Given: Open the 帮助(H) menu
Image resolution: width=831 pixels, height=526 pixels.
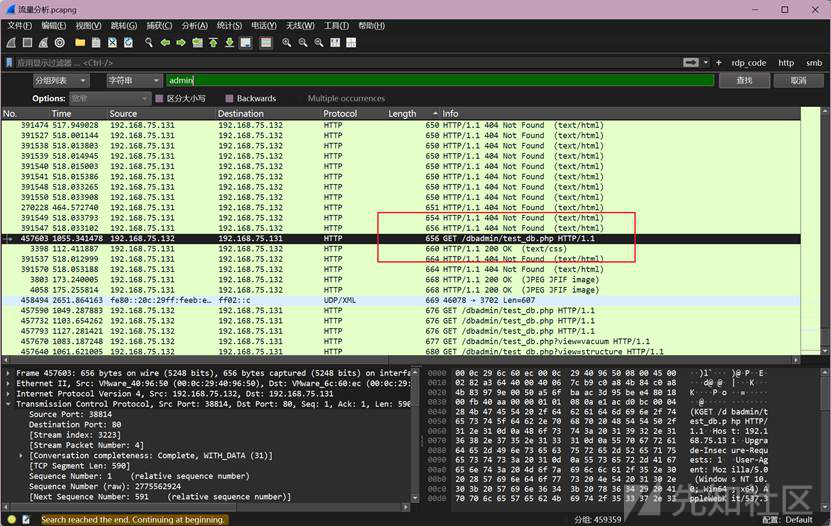Looking at the screenshot, I should [372, 25].
